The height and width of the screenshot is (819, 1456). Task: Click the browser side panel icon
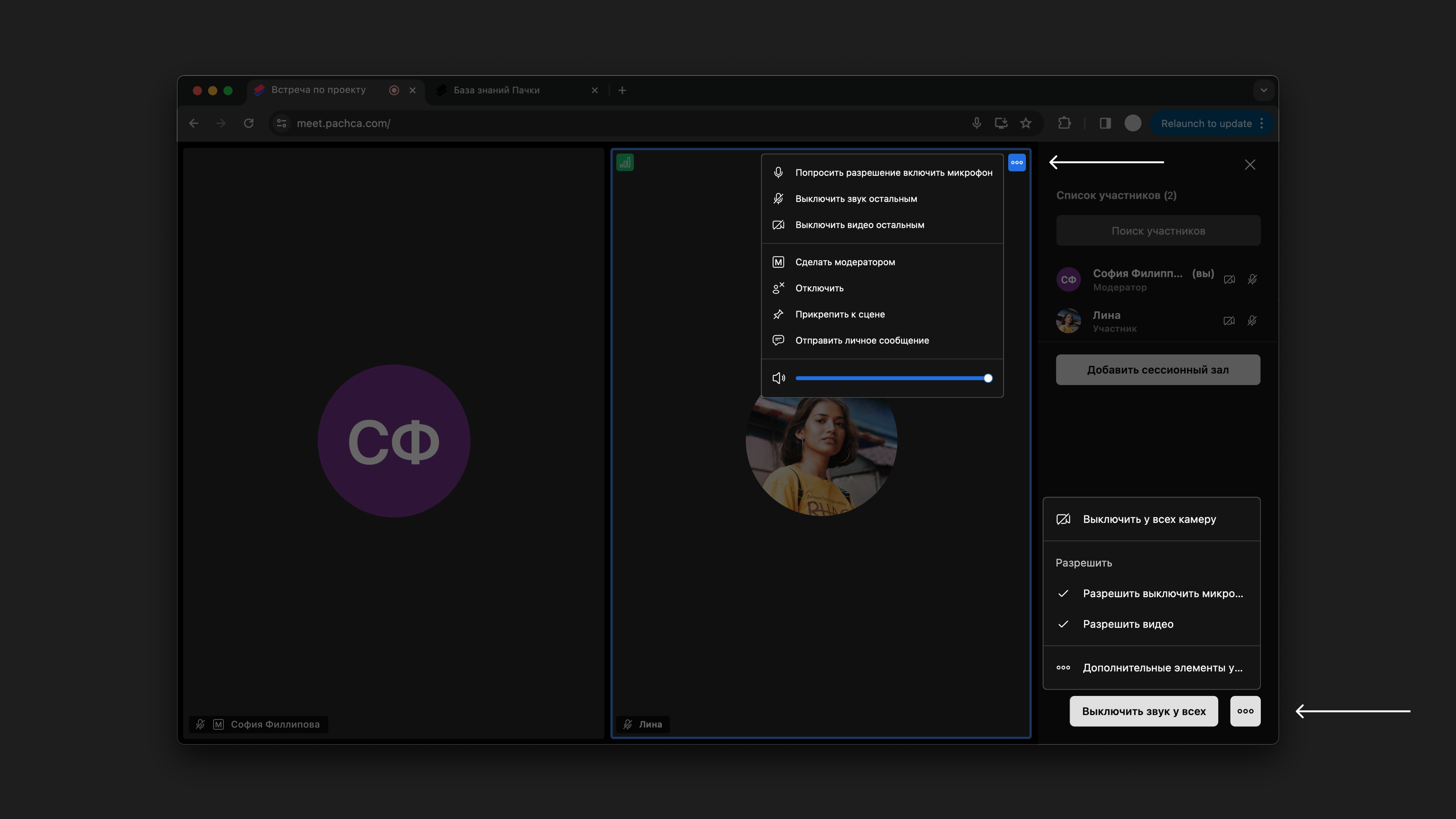[x=1105, y=123]
